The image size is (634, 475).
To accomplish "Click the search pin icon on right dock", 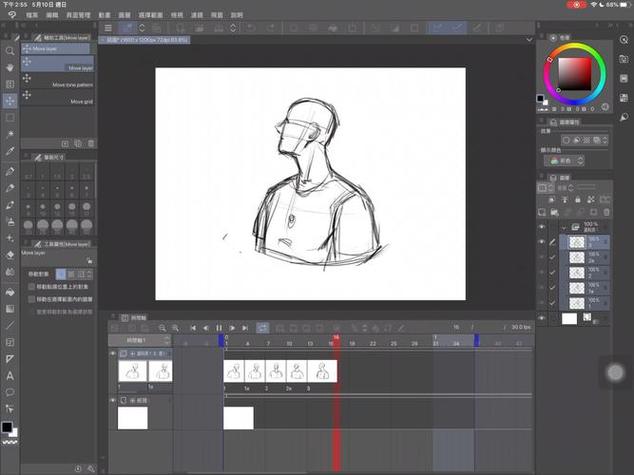I will point(624,117).
